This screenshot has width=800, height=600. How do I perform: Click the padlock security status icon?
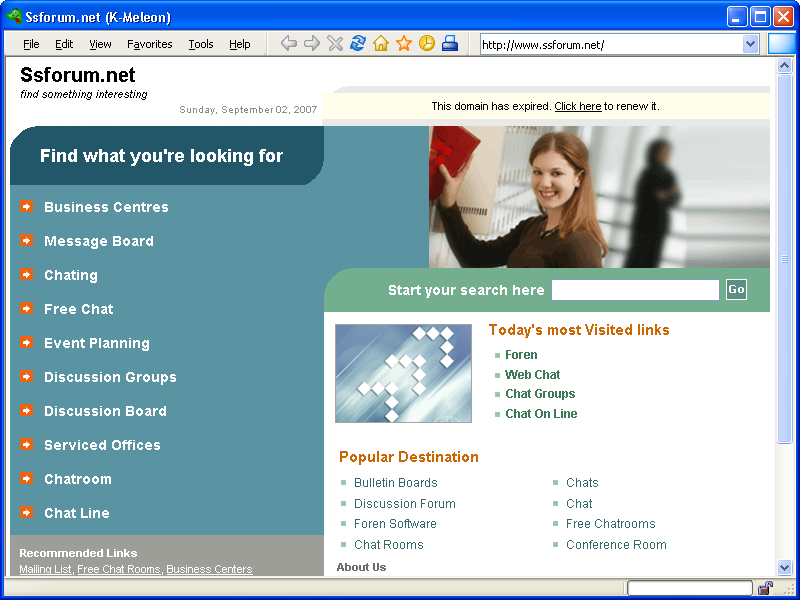click(x=765, y=587)
